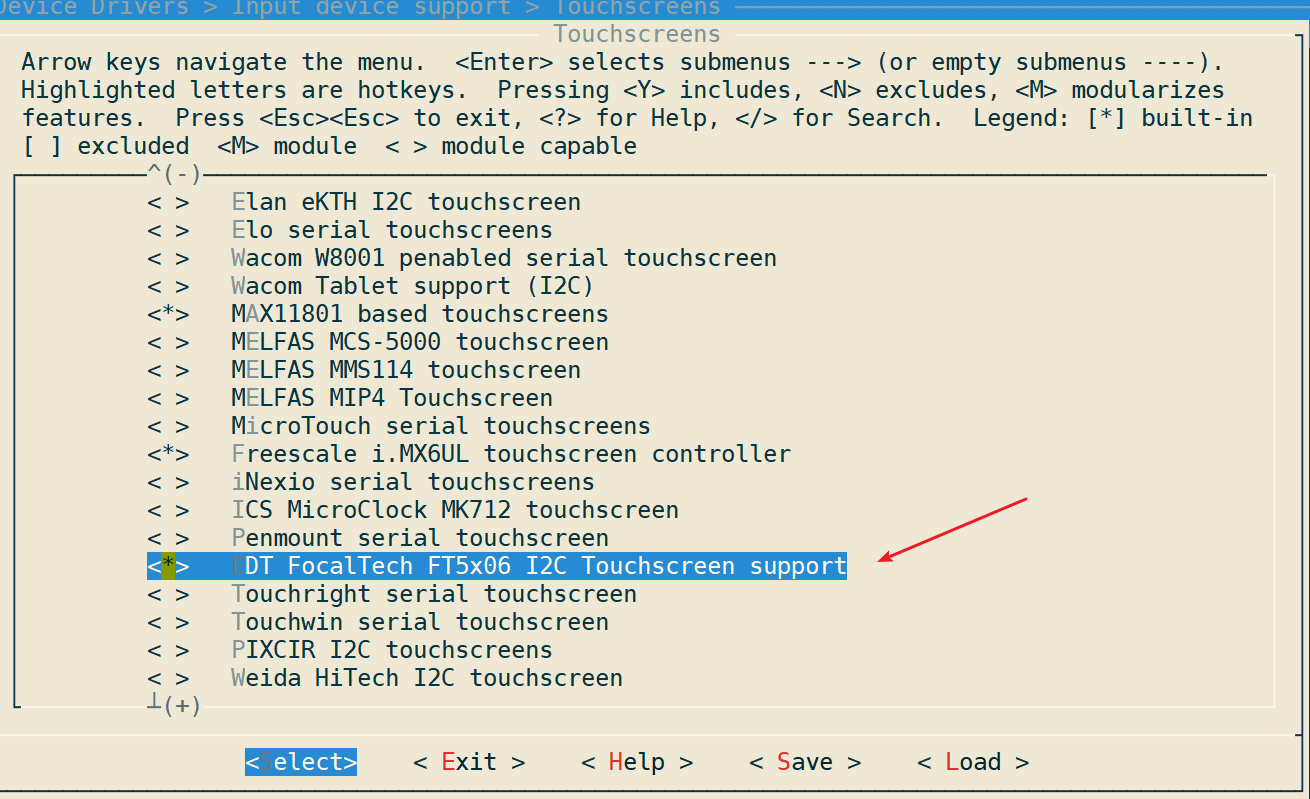Image resolution: width=1310 pixels, height=799 pixels.
Task: Enable Elan eKTH I2C touchscreen checkbox
Action: pos(168,202)
